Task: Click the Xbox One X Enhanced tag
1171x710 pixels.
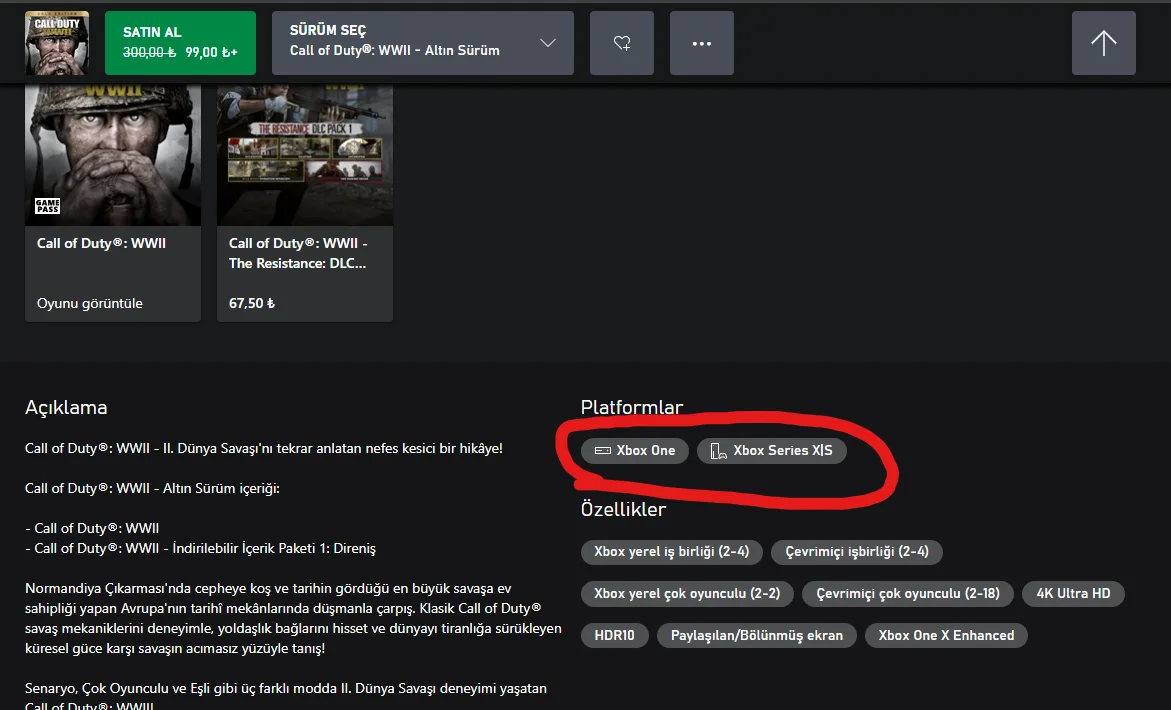Action: pyautogui.click(x=946, y=635)
